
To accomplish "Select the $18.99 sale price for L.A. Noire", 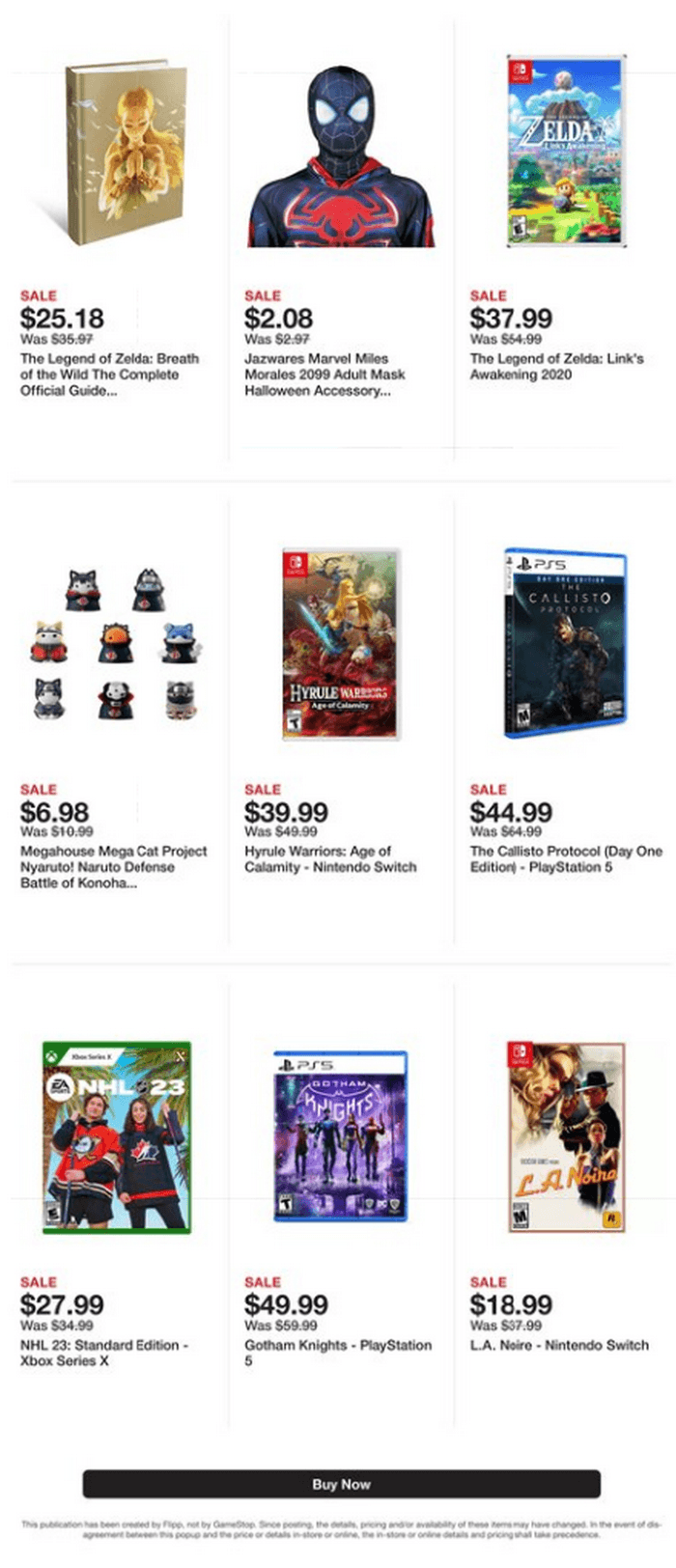I will [511, 1304].
